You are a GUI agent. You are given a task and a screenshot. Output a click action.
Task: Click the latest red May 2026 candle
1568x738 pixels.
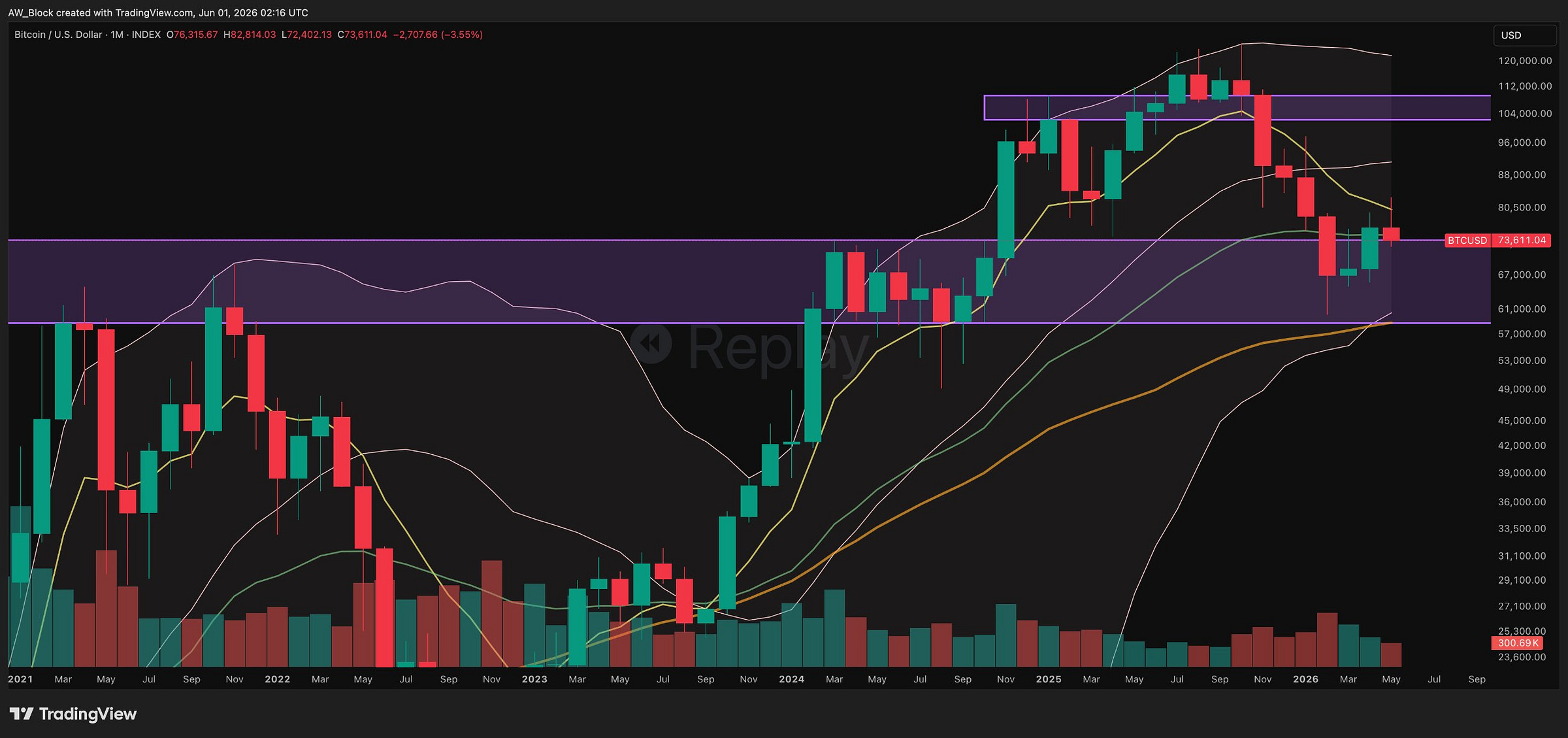1391,234
